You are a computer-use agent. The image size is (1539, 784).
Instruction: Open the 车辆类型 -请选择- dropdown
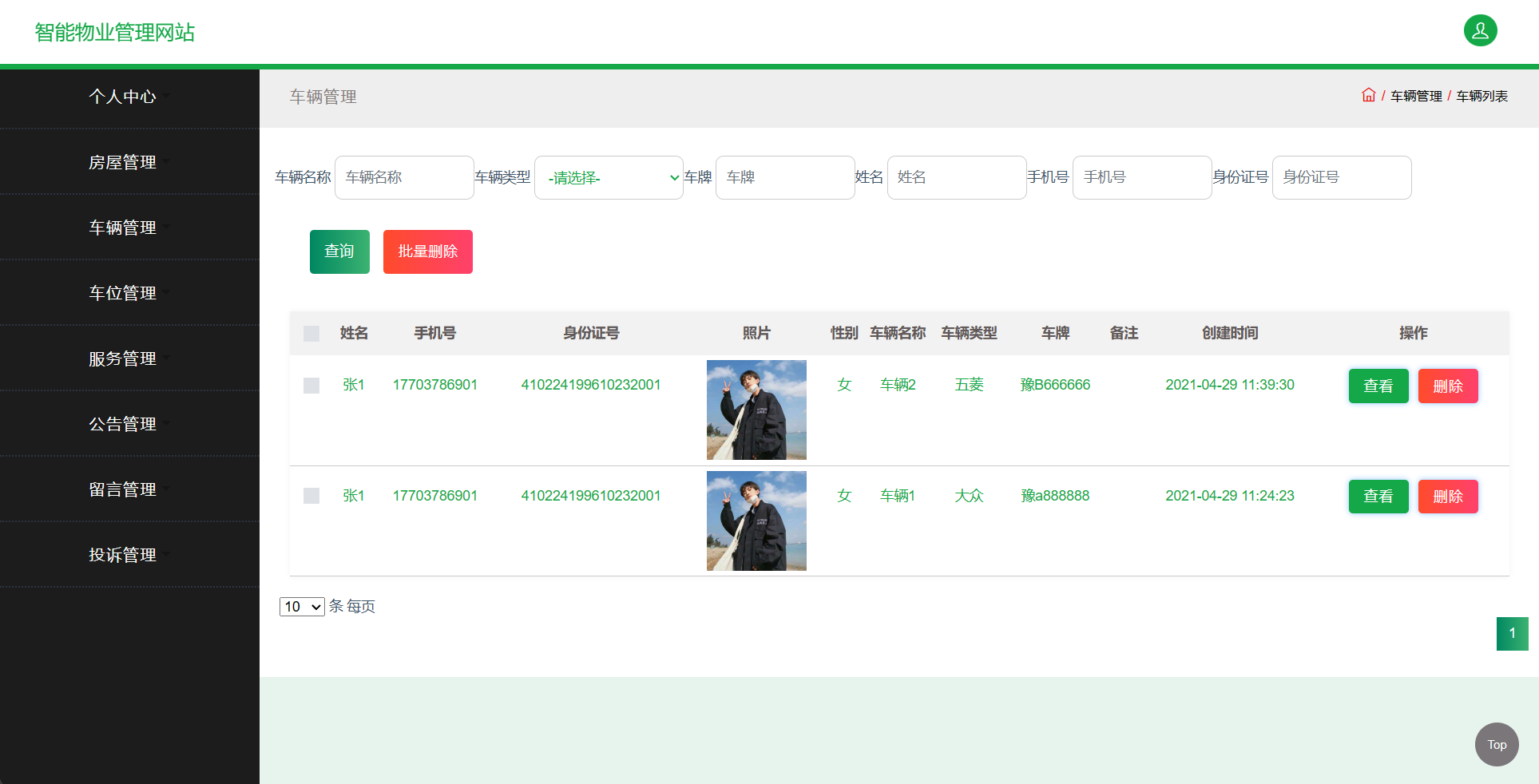tap(609, 177)
